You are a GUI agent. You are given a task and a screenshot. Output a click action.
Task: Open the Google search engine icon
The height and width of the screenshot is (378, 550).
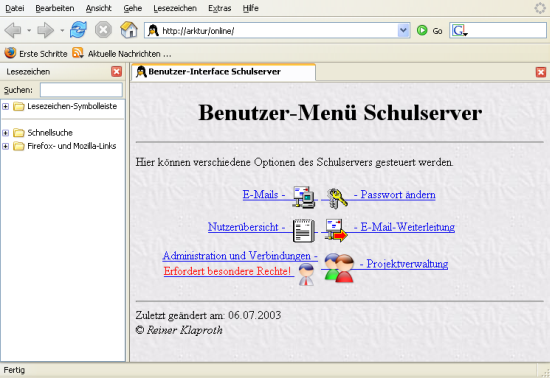pyautogui.click(x=460, y=31)
